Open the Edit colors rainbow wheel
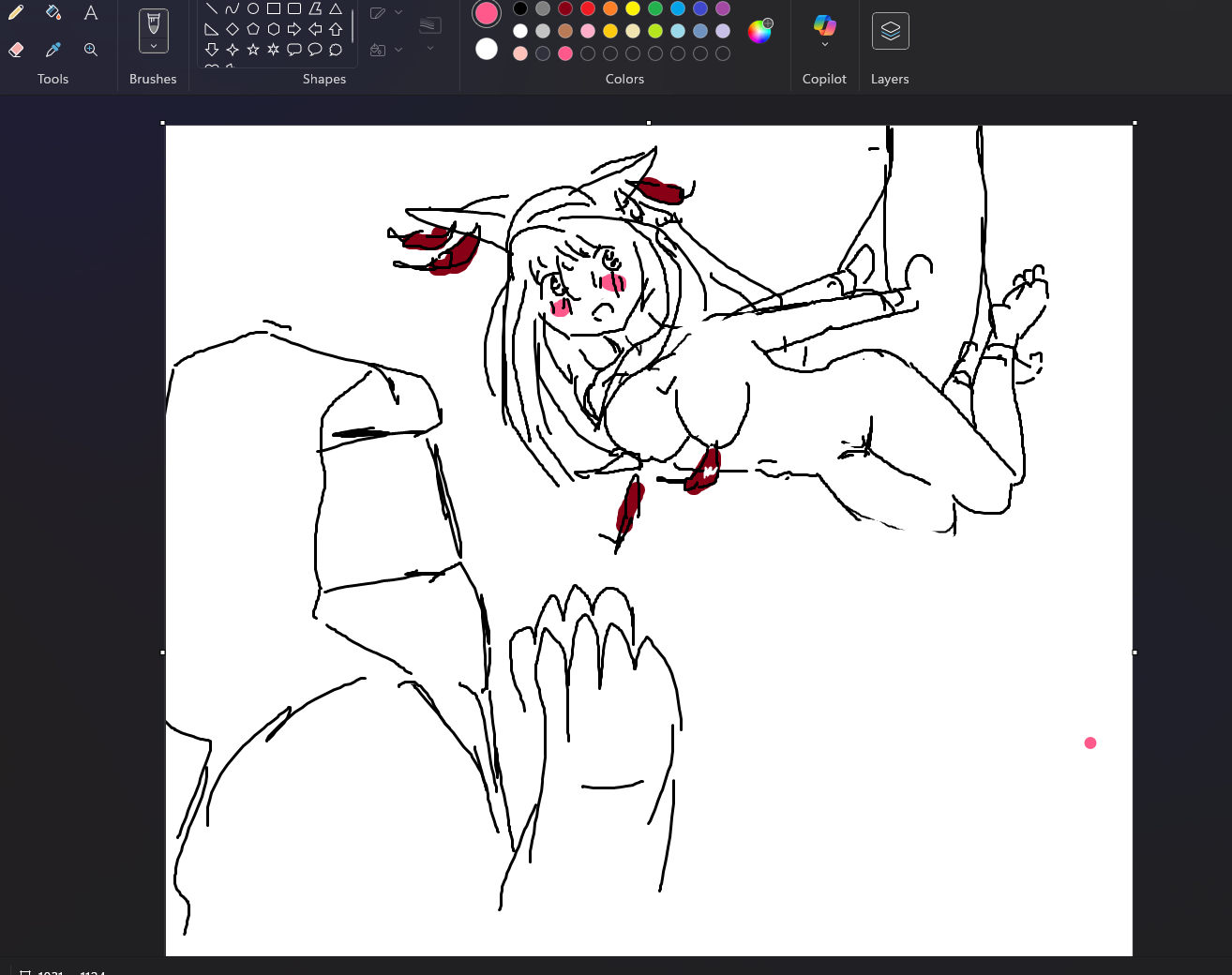The width and height of the screenshot is (1232, 975). click(x=759, y=31)
